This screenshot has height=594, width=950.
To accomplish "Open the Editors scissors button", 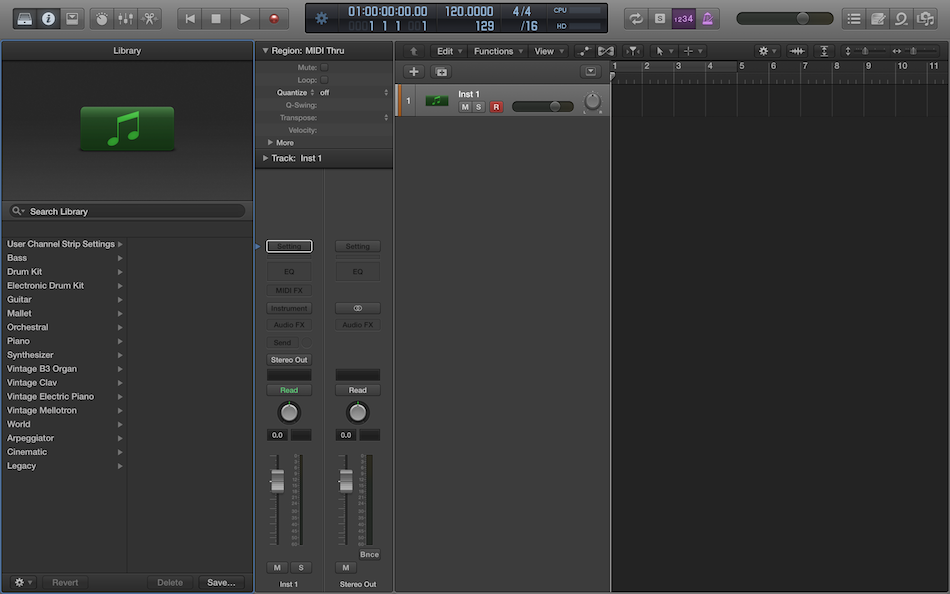I will tap(149, 19).
